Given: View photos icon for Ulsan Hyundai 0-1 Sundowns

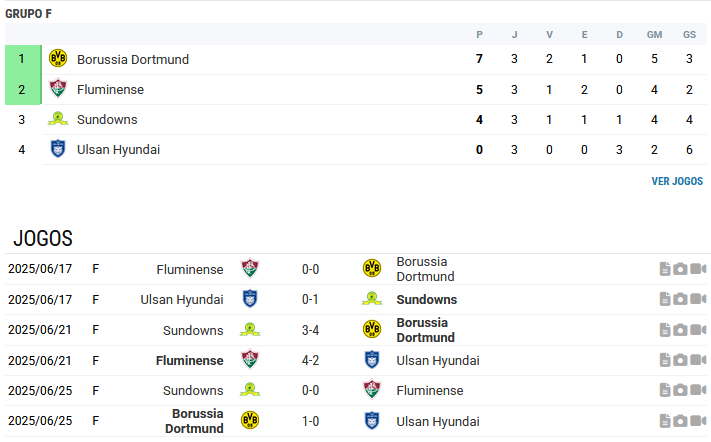Looking at the screenshot, I should (x=680, y=299).
